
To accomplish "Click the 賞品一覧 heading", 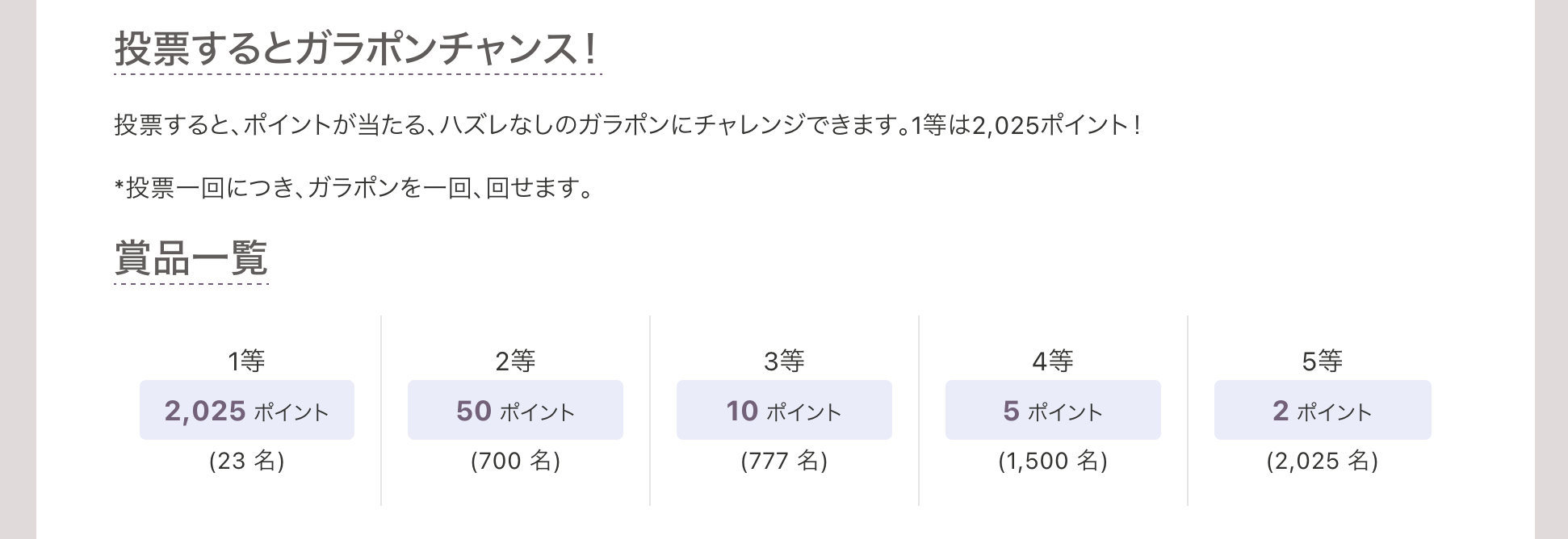I will 191,258.
